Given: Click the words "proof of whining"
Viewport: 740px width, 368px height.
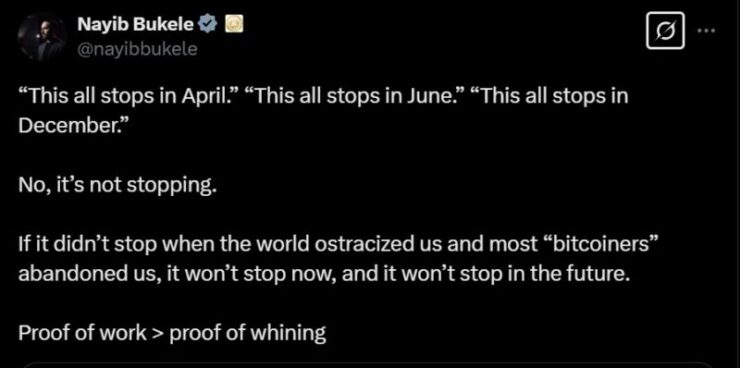Looking at the screenshot, I should pos(248,333).
